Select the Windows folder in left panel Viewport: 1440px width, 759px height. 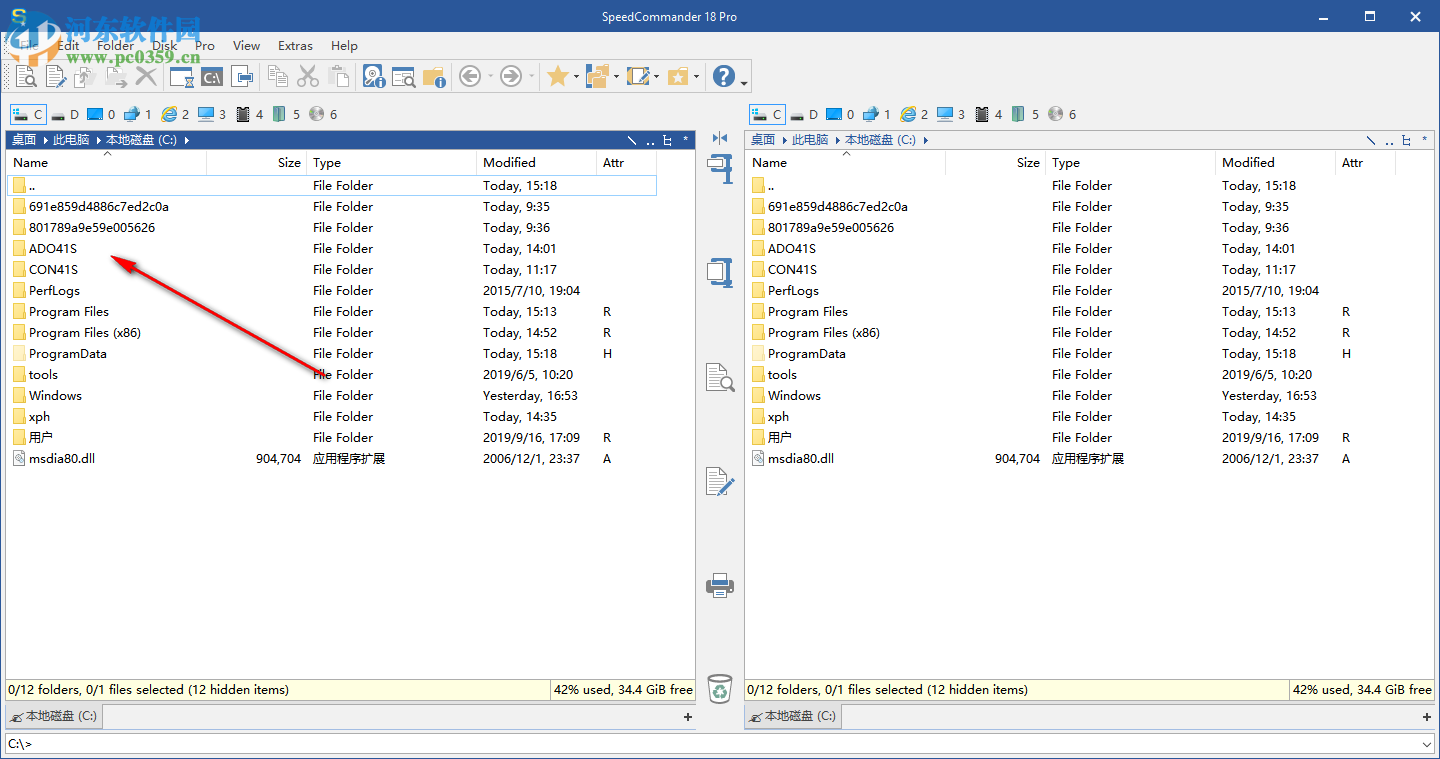pos(55,396)
